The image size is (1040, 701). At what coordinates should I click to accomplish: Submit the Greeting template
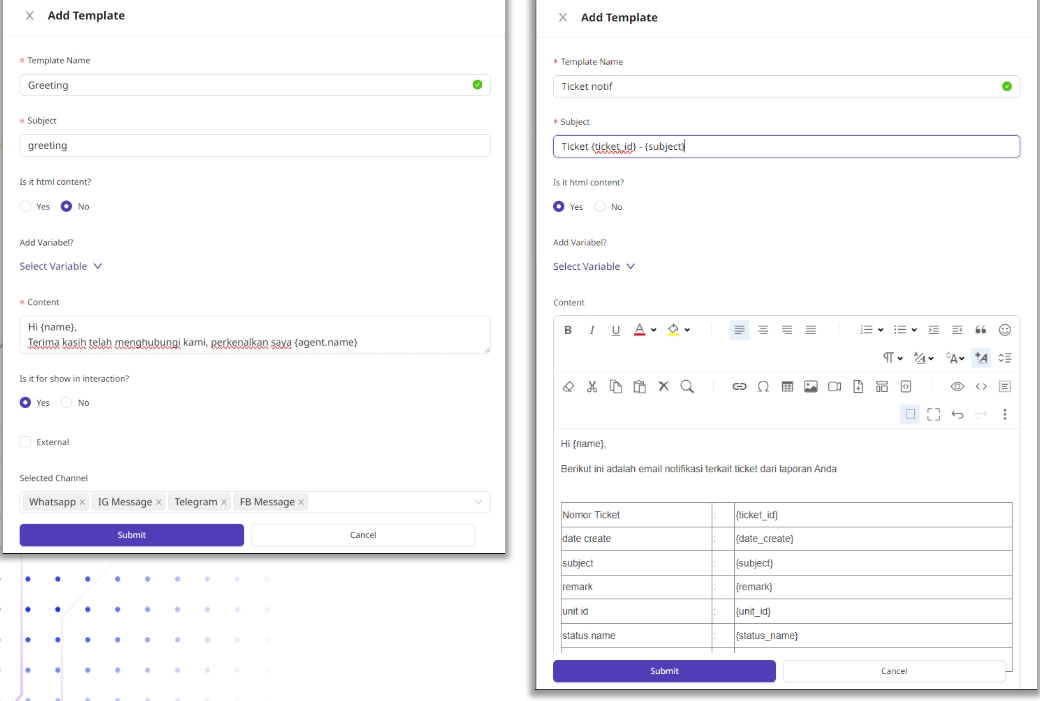click(x=131, y=535)
